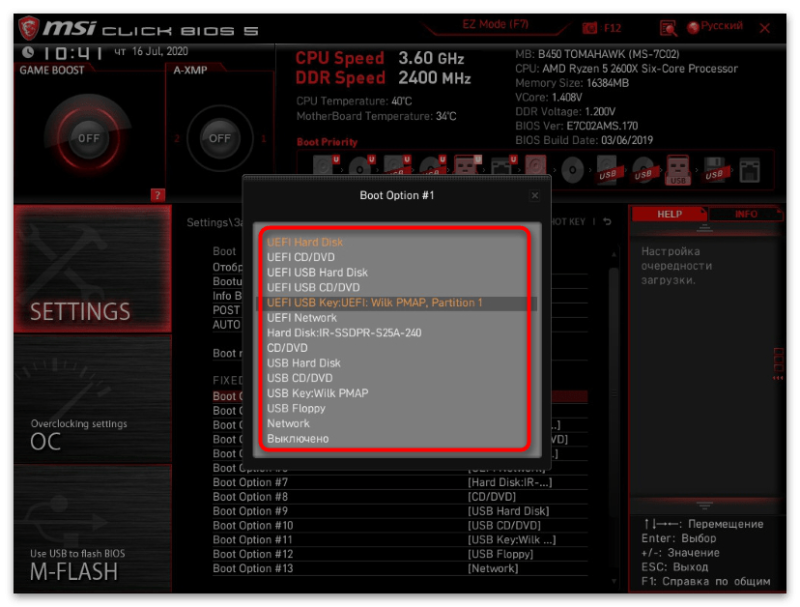800x607 pixels.
Task: Open the SETTINGS section
Action: pyautogui.click(x=92, y=269)
